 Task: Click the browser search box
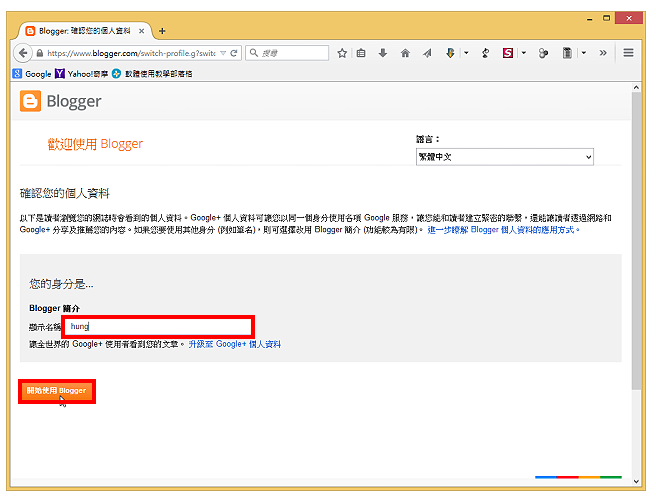287,53
